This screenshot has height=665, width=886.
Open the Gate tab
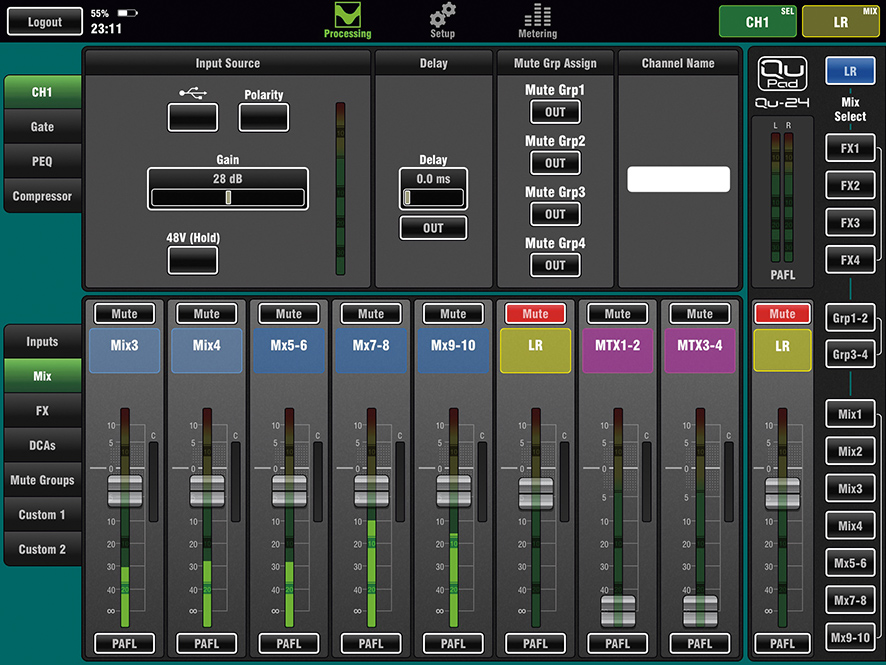click(42, 127)
